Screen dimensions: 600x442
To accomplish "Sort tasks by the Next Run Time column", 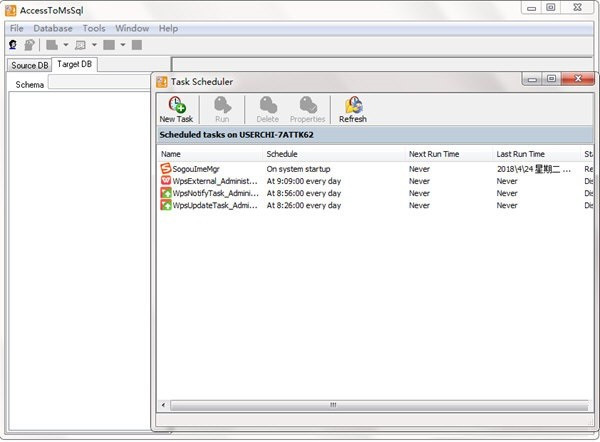I will point(433,154).
